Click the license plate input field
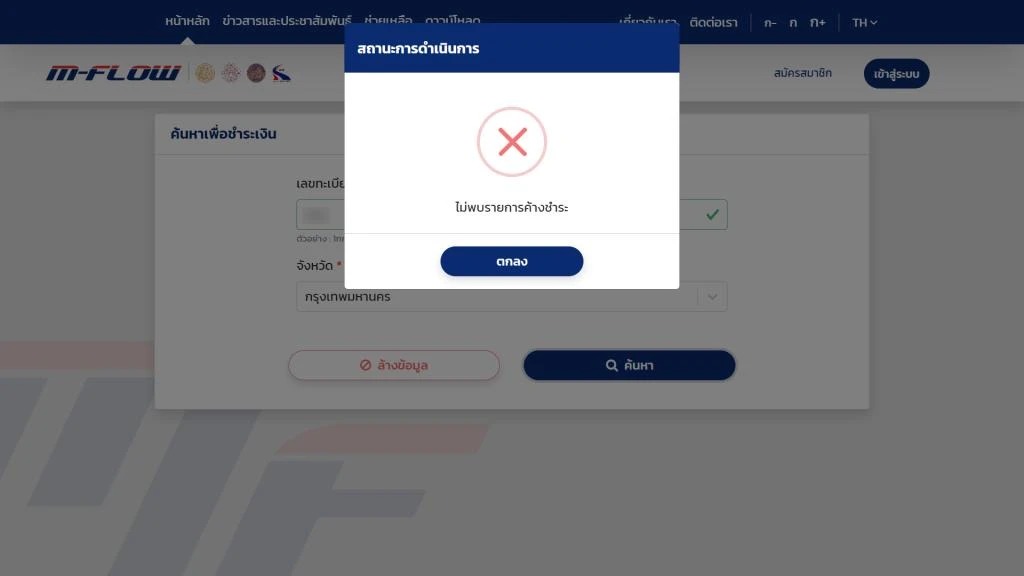This screenshot has width=1024, height=576. tap(512, 214)
